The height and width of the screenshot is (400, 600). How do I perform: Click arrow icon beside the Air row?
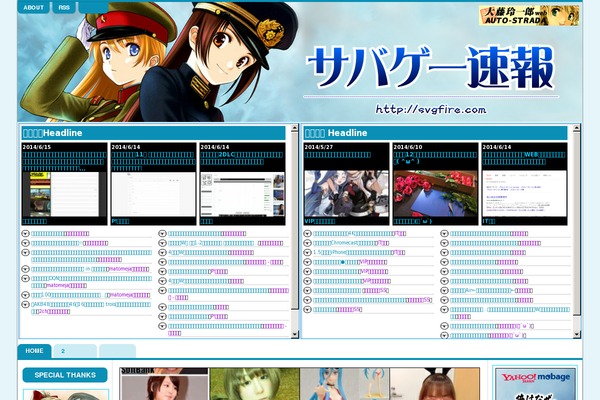tap(444, 291)
